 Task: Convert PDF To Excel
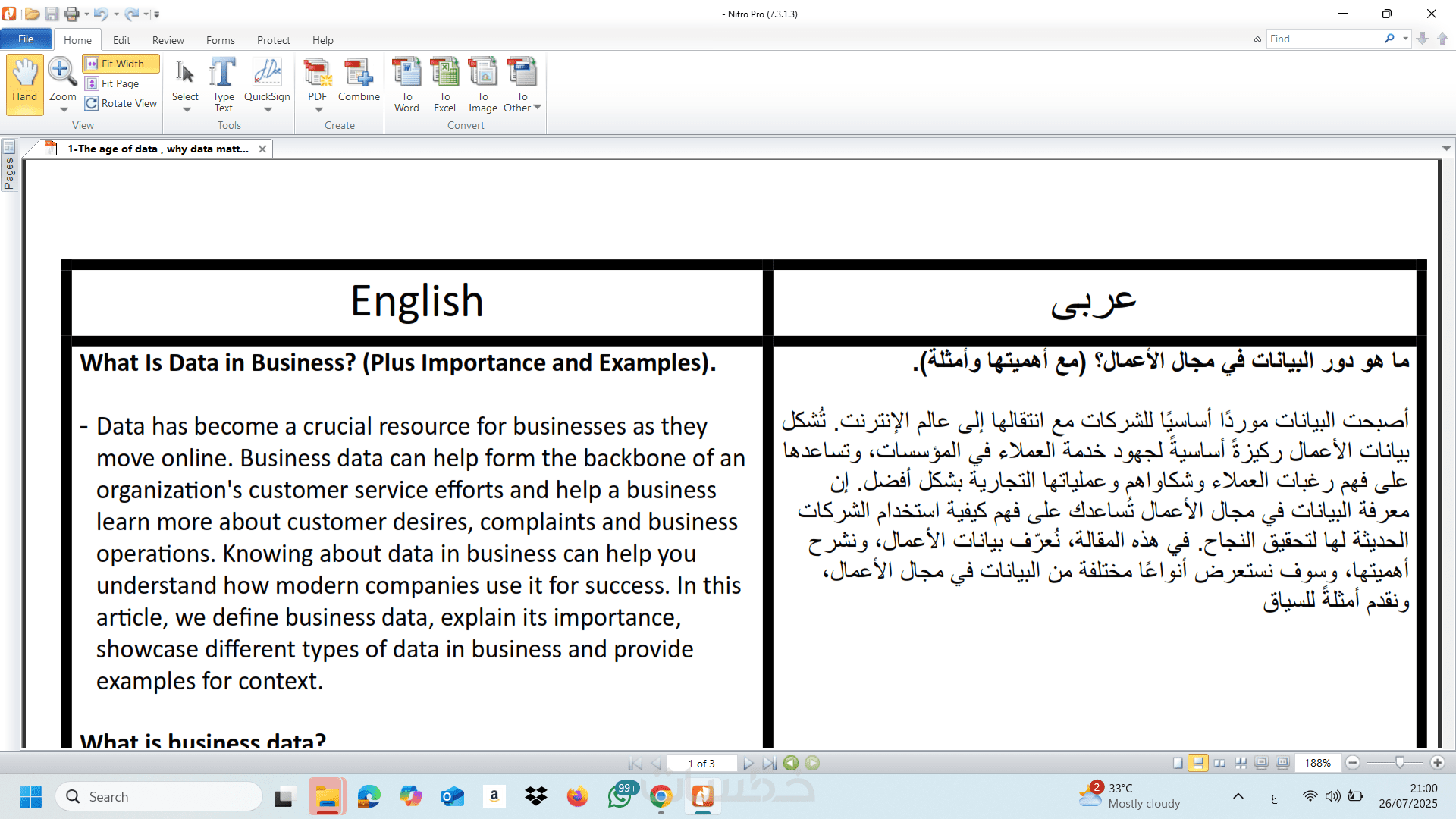[x=444, y=83]
